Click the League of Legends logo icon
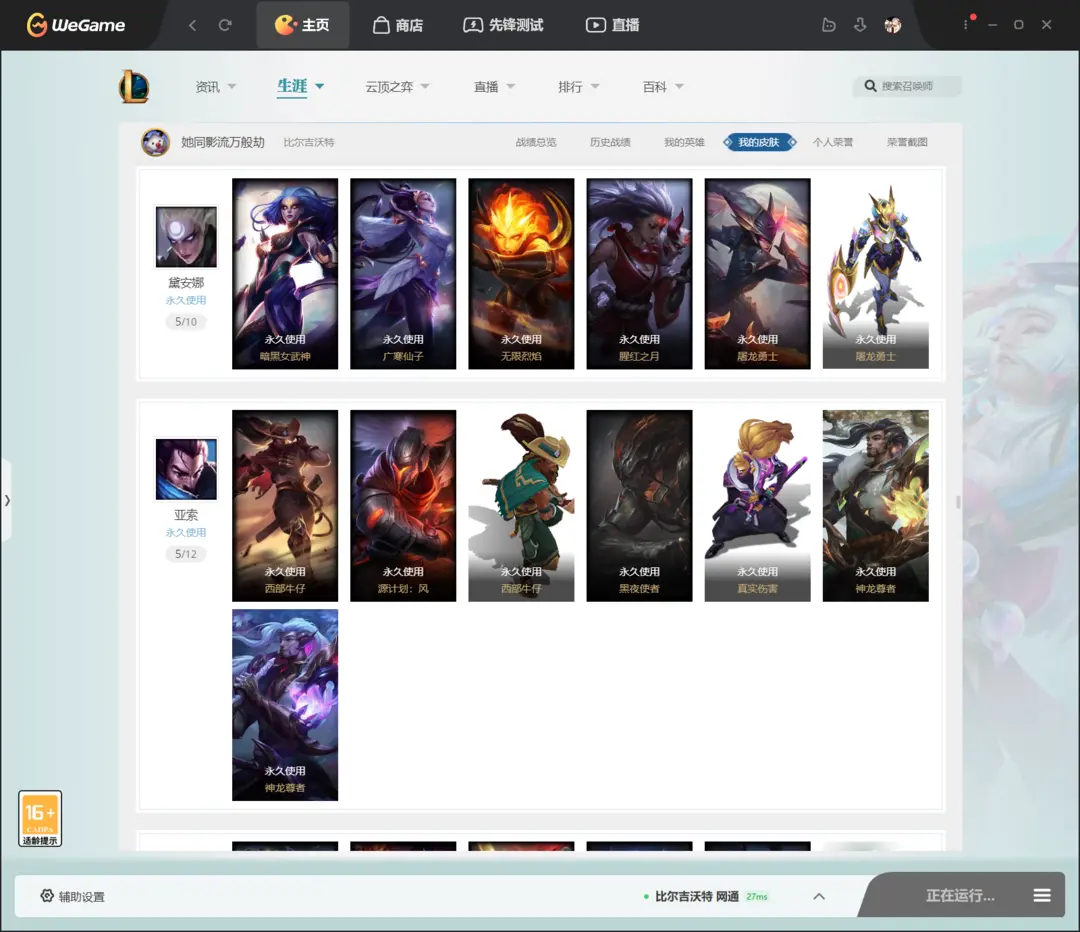The height and width of the screenshot is (932, 1080). 134,87
